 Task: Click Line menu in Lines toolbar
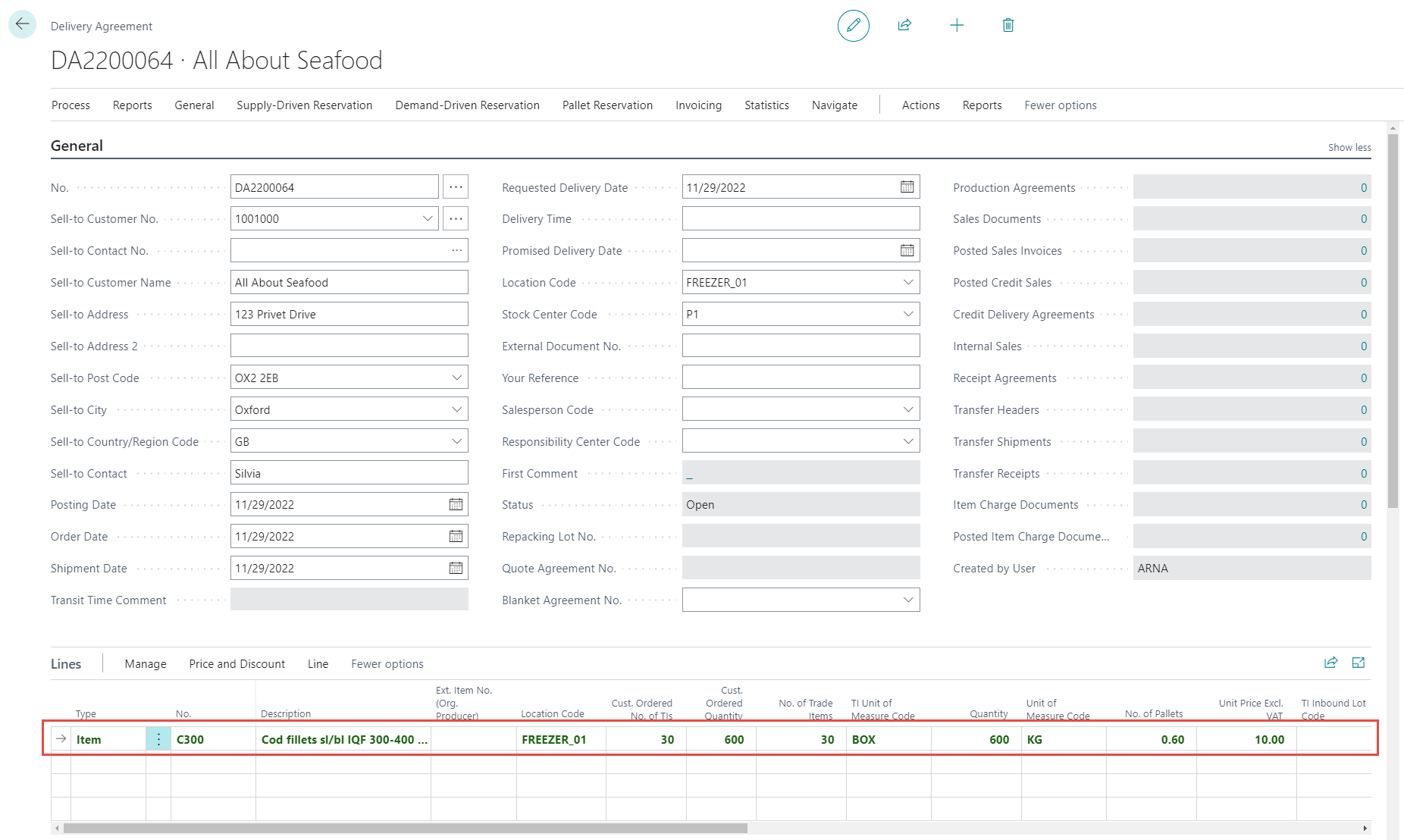pyautogui.click(x=318, y=663)
